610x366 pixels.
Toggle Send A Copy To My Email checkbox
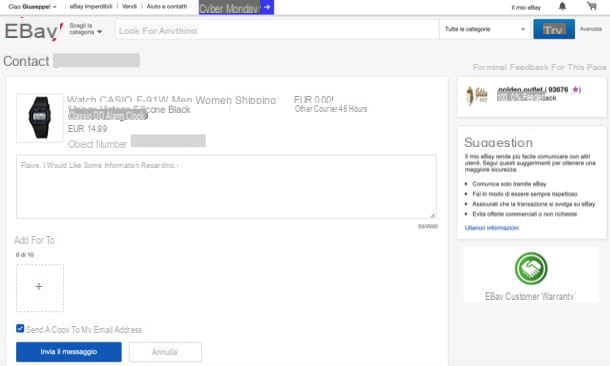(x=20, y=328)
